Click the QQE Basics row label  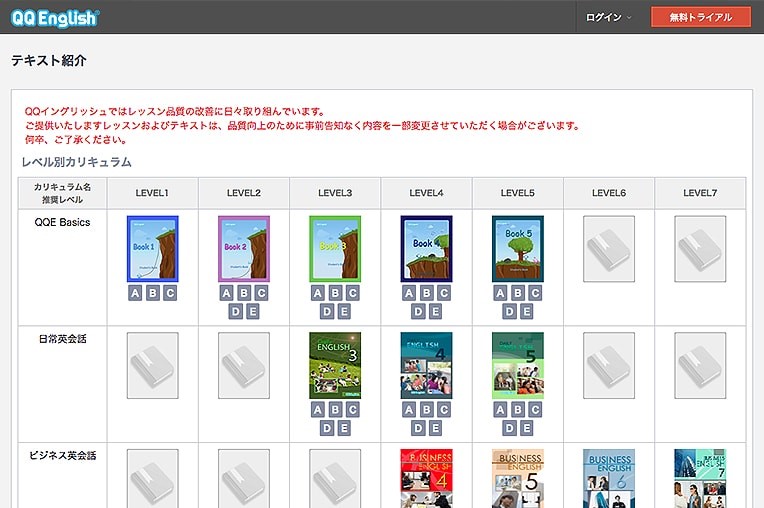tap(62, 222)
